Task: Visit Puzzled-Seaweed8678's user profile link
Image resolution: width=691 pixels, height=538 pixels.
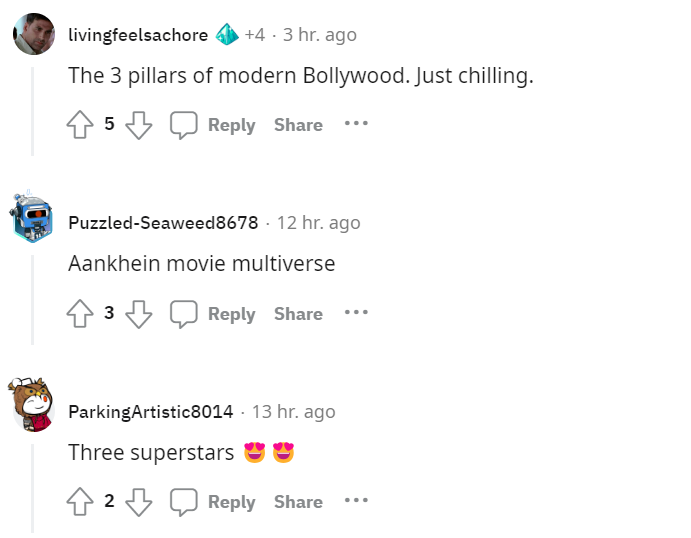Action: pos(163,223)
